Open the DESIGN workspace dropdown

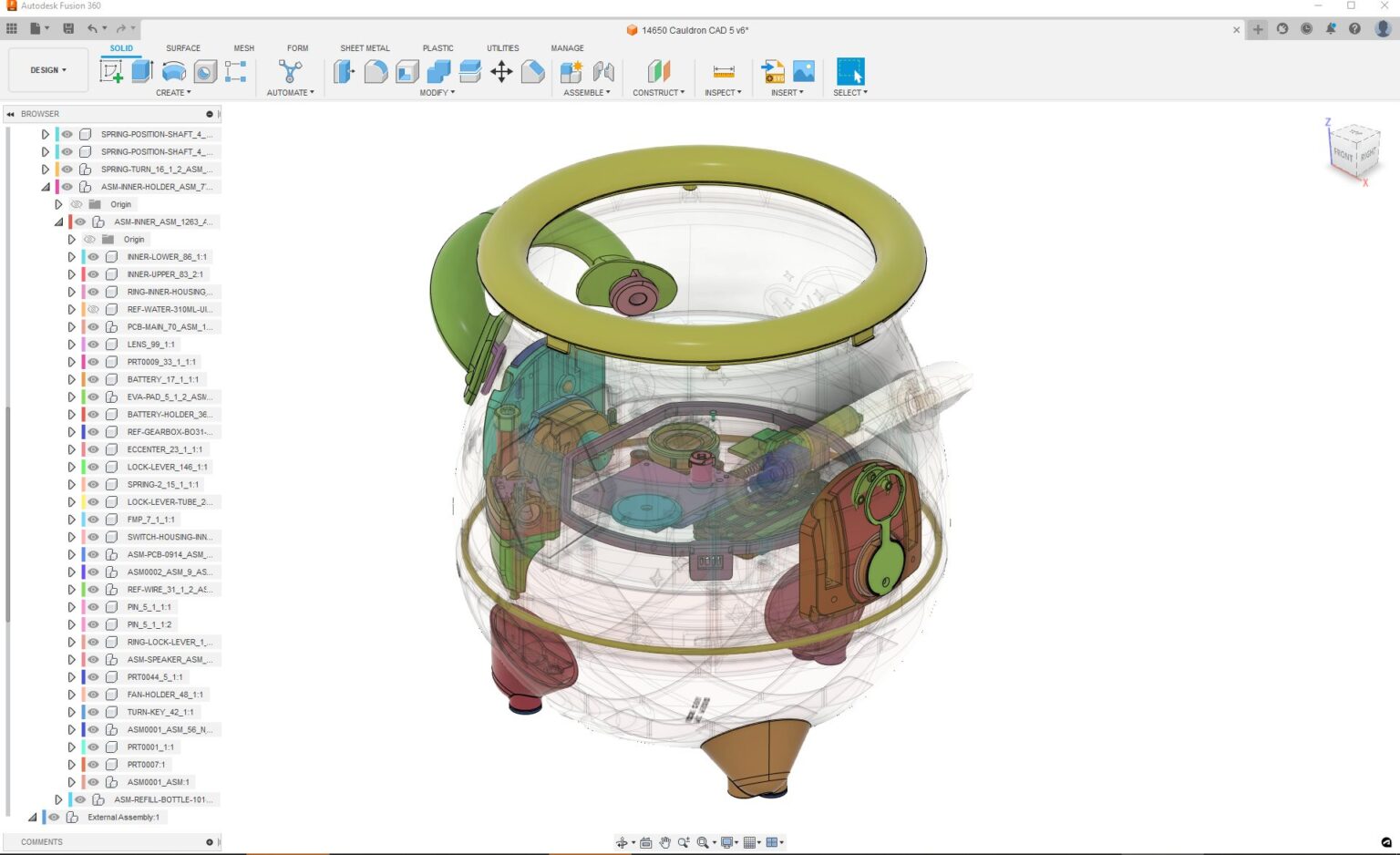pyautogui.click(x=48, y=70)
